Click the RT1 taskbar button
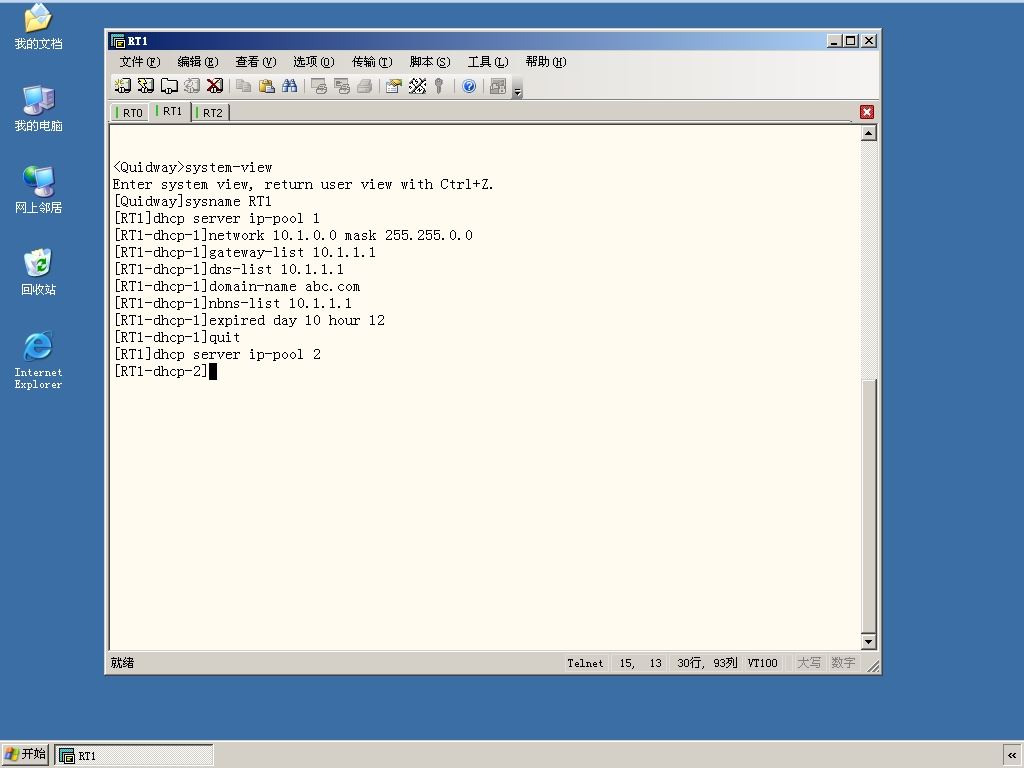The width and height of the screenshot is (1024, 768). pyautogui.click(x=134, y=756)
